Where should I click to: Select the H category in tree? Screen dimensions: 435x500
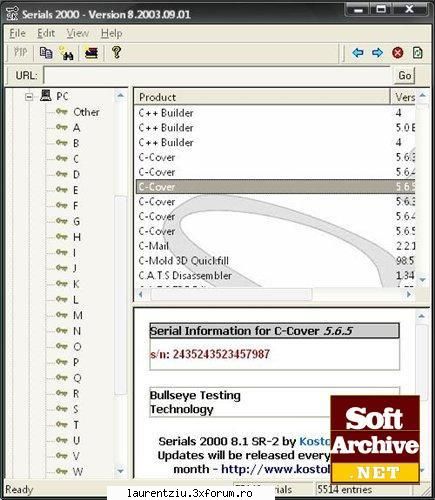coord(77,237)
